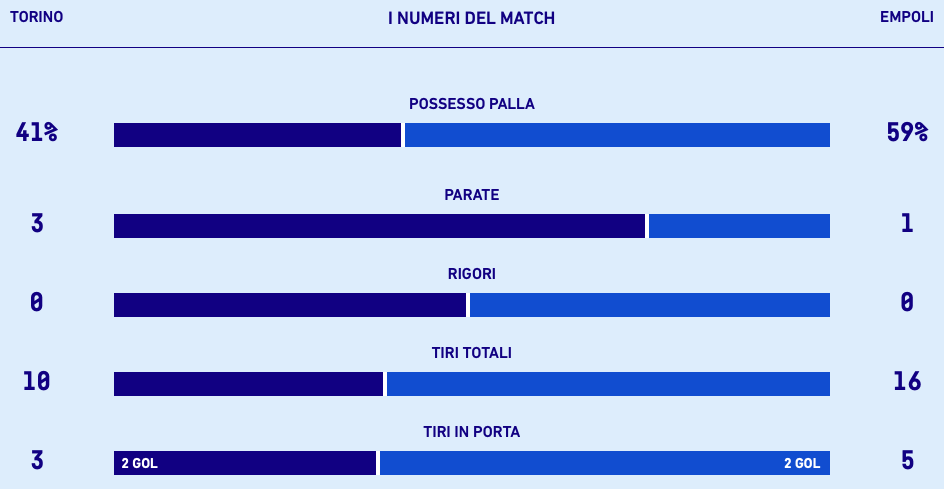
Task: Click Empoli's light-blue possession bar segment
Action: click(x=617, y=135)
